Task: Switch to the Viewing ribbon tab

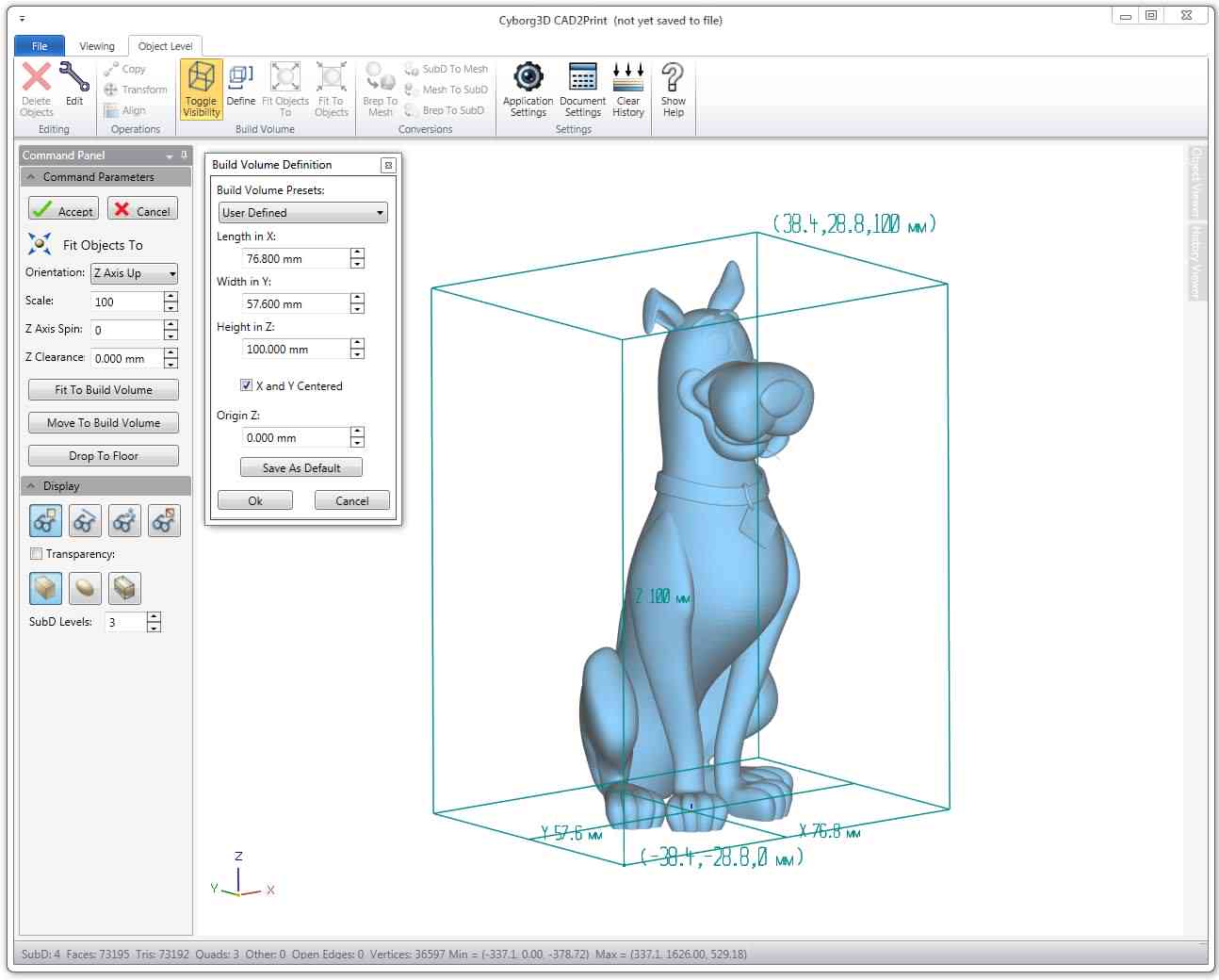Action: point(97,45)
